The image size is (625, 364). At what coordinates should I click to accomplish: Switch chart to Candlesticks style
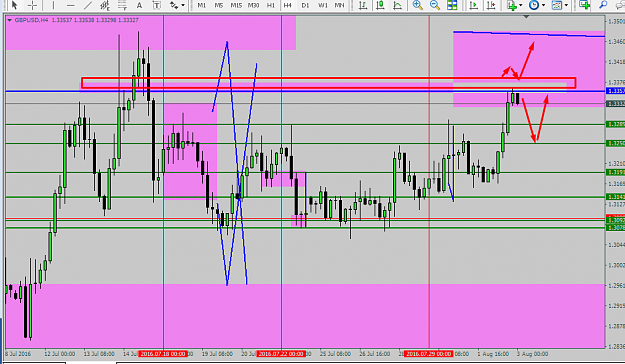[x=380, y=5]
